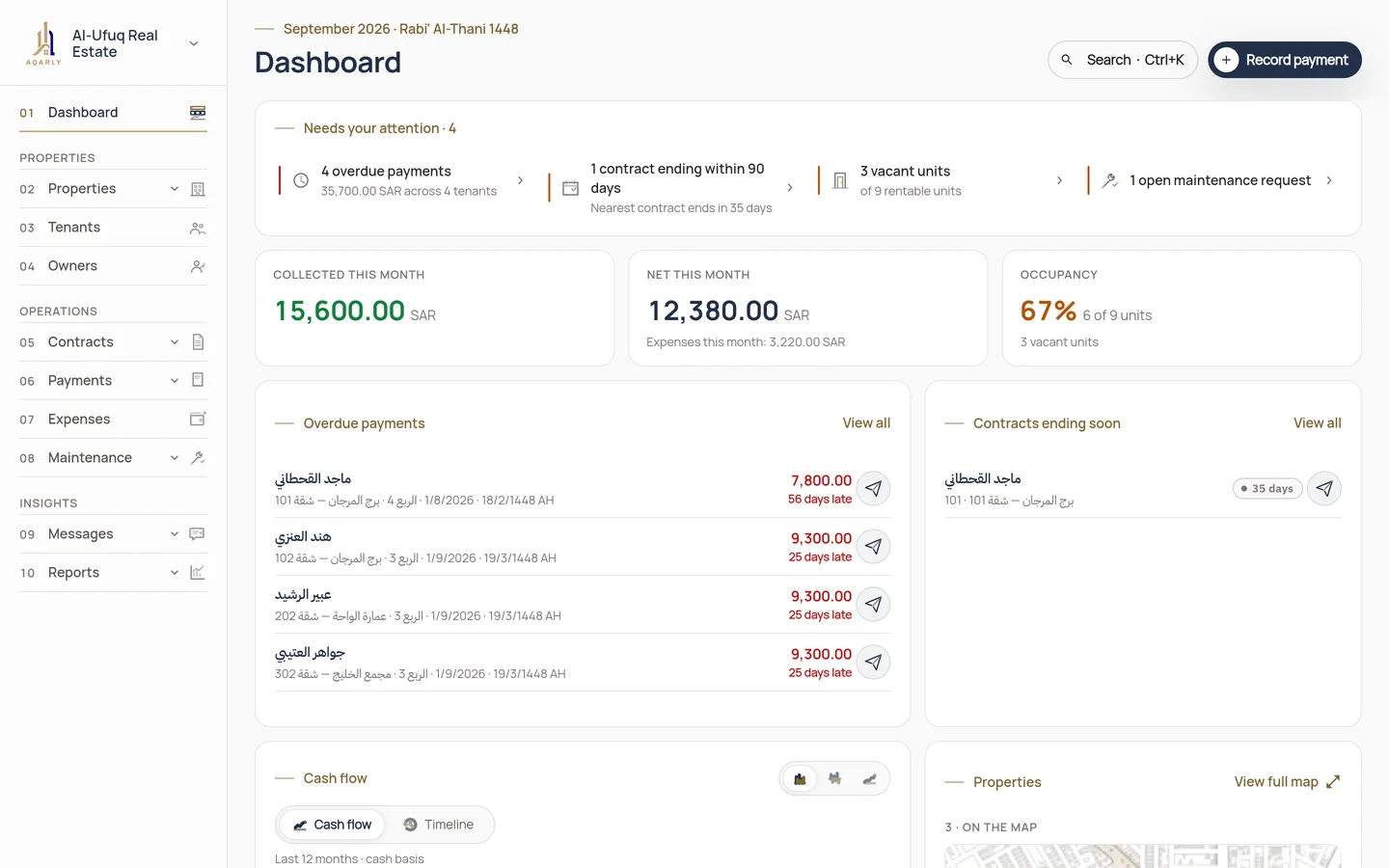Expand the Maintenance sidebar submenu chevron
The height and width of the screenshot is (868, 1389).
pos(175,458)
